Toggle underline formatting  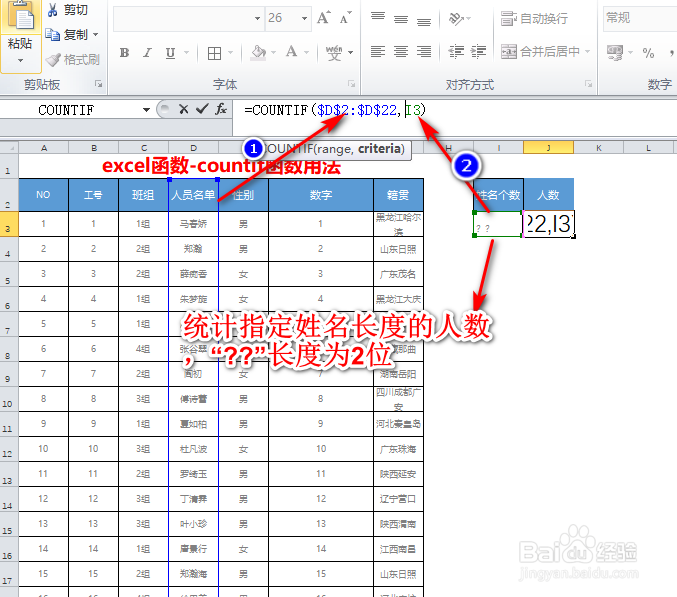[171, 53]
